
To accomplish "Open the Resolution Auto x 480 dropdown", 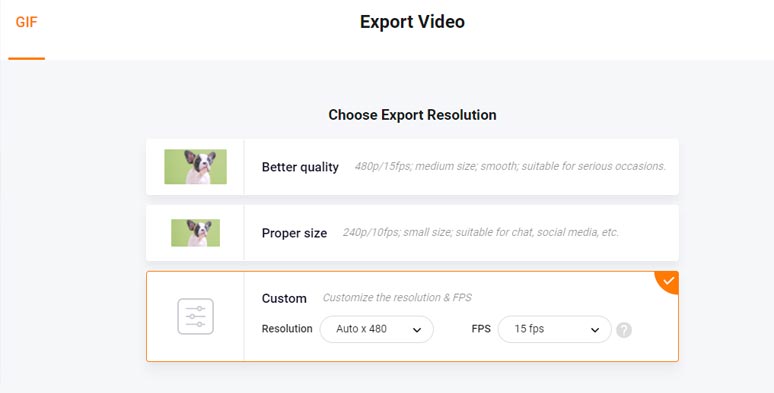I will [x=377, y=329].
